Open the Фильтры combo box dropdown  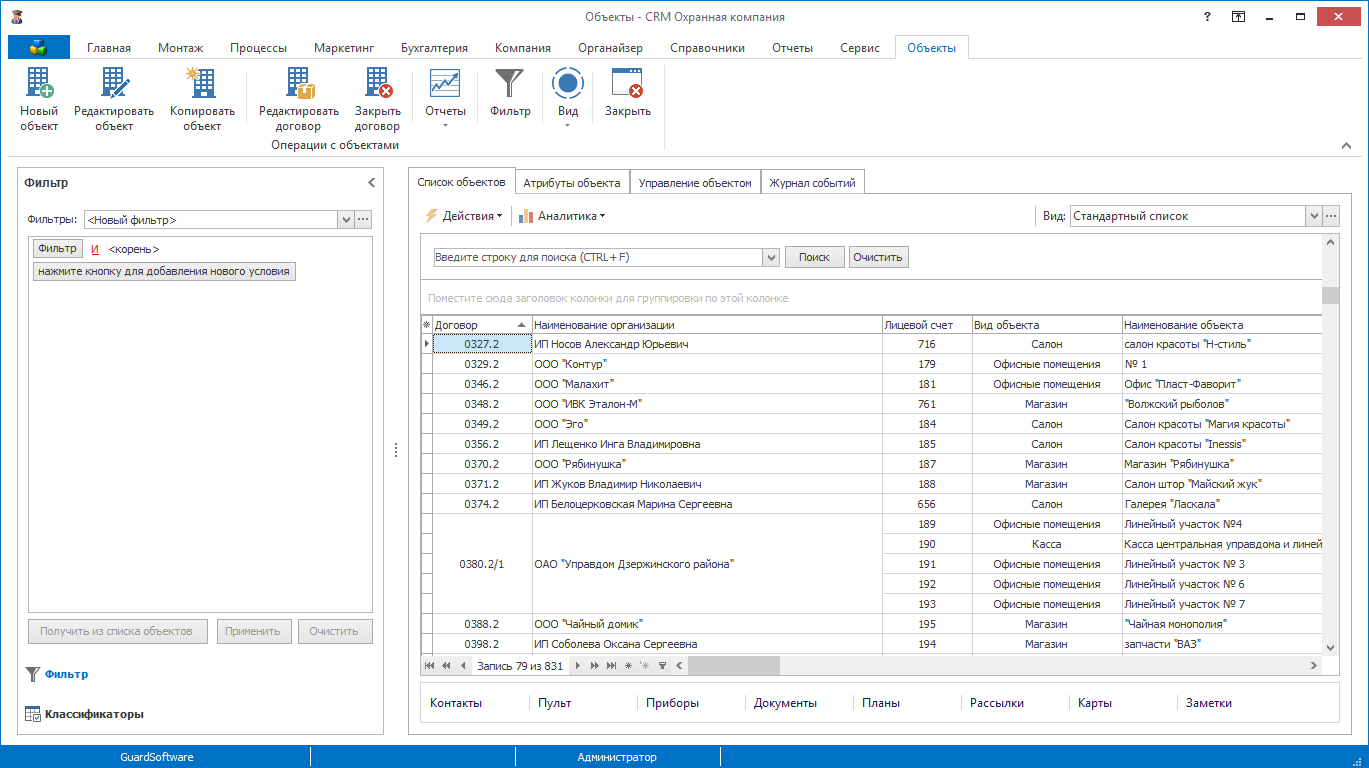[x=346, y=220]
